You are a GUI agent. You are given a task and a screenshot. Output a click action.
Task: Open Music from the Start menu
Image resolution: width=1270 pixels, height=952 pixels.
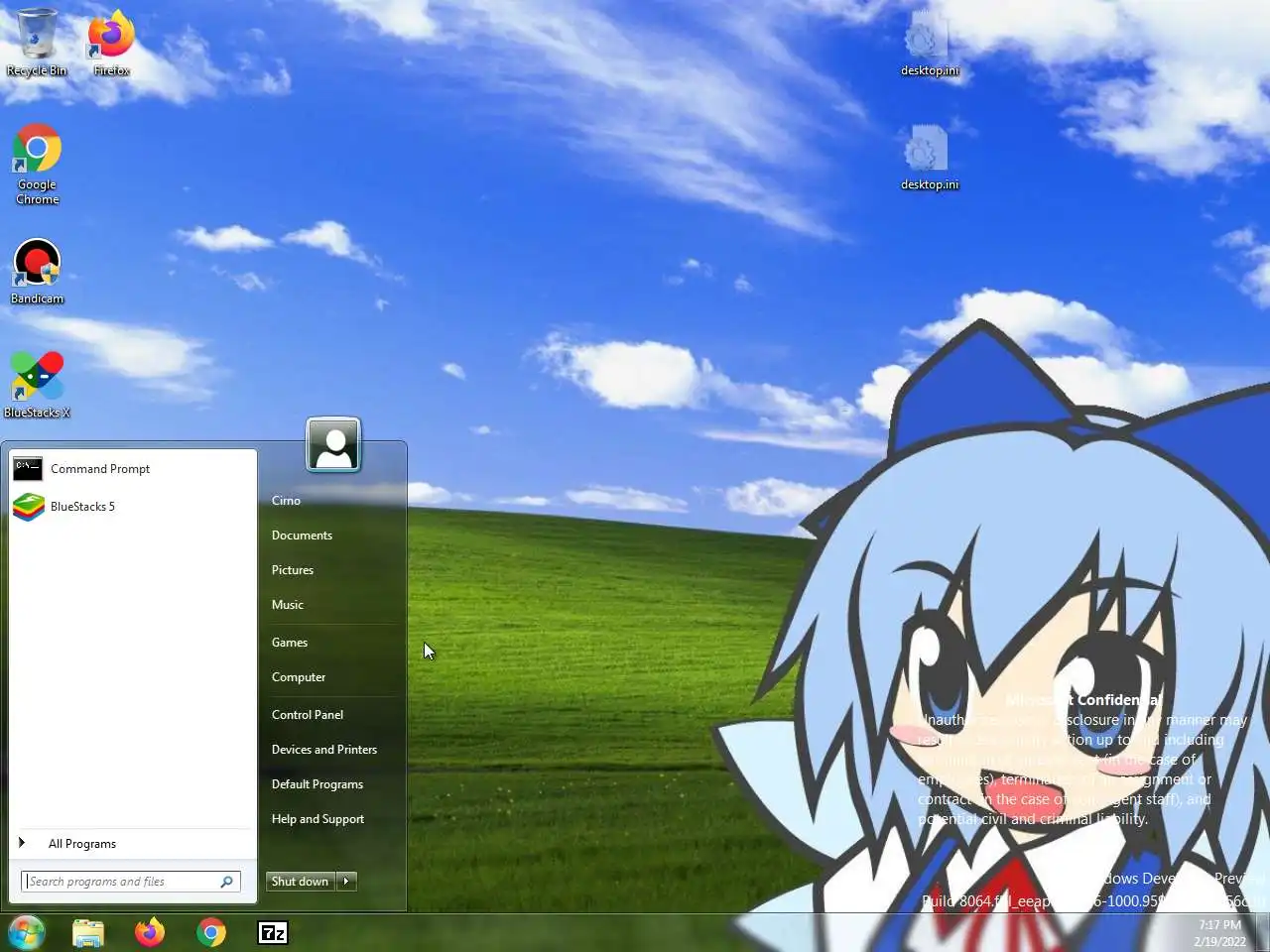point(288,605)
